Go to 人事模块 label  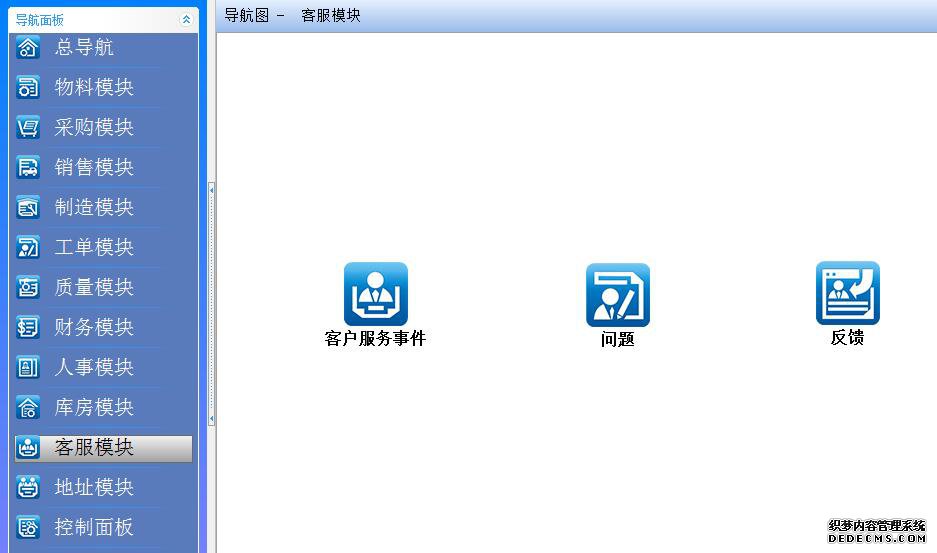[94, 368]
